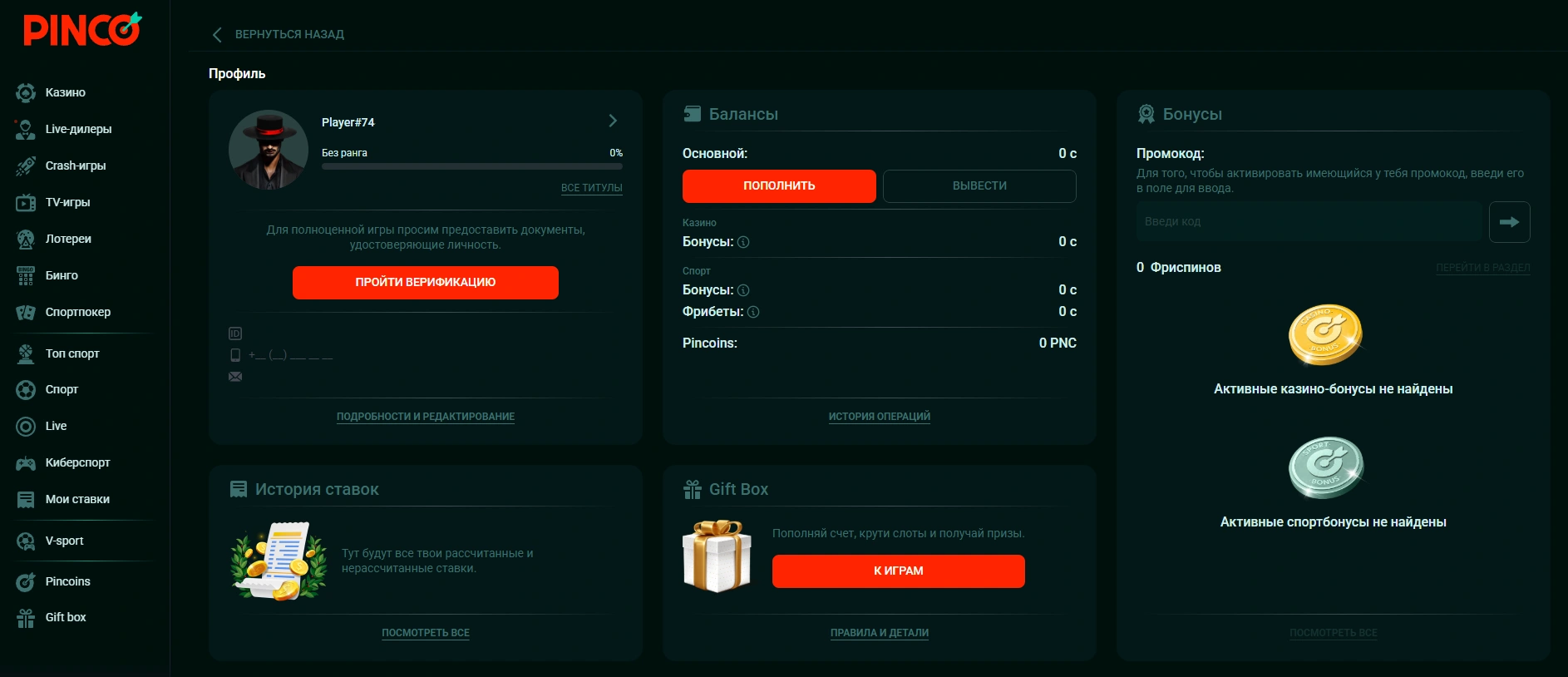Open Правила и детали link

[880, 633]
